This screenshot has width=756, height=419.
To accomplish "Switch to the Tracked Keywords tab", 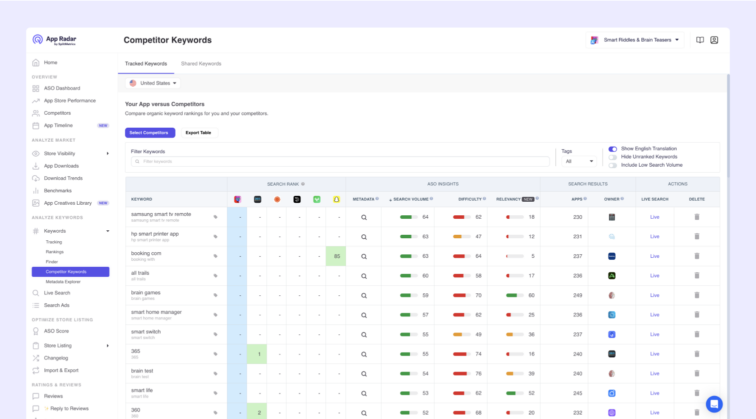I will tap(146, 64).
